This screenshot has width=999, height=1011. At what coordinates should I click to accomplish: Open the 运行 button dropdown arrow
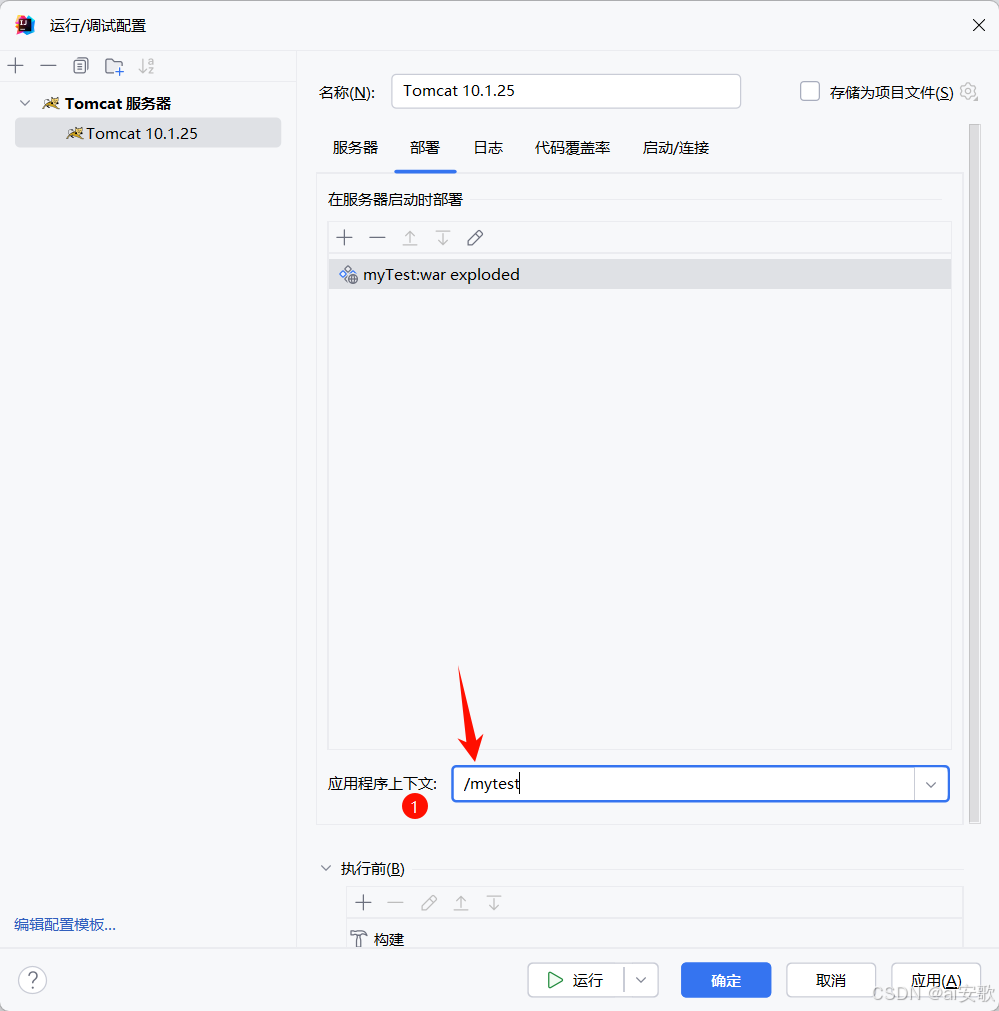pos(641,980)
